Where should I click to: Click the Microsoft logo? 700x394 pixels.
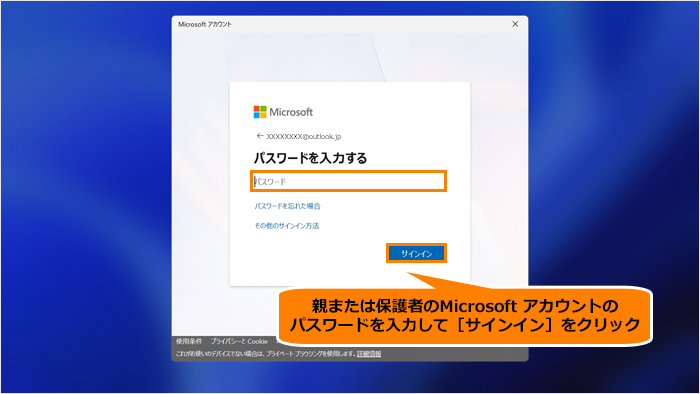pos(283,112)
